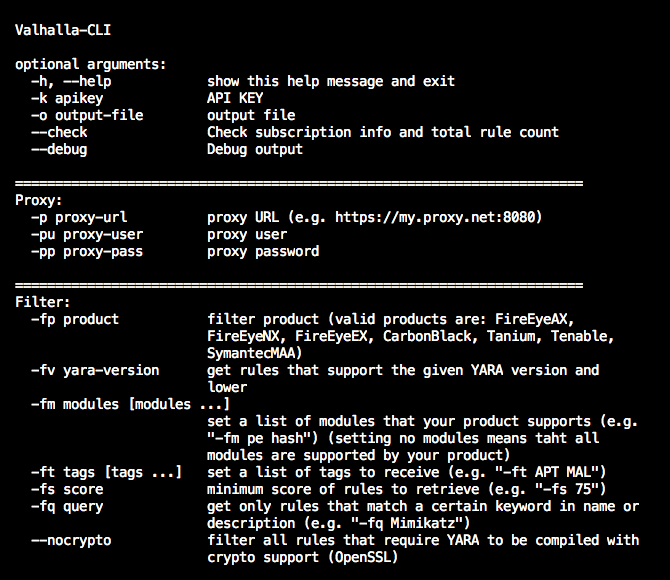Click the "-pu proxy-user" option

(x=87, y=234)
